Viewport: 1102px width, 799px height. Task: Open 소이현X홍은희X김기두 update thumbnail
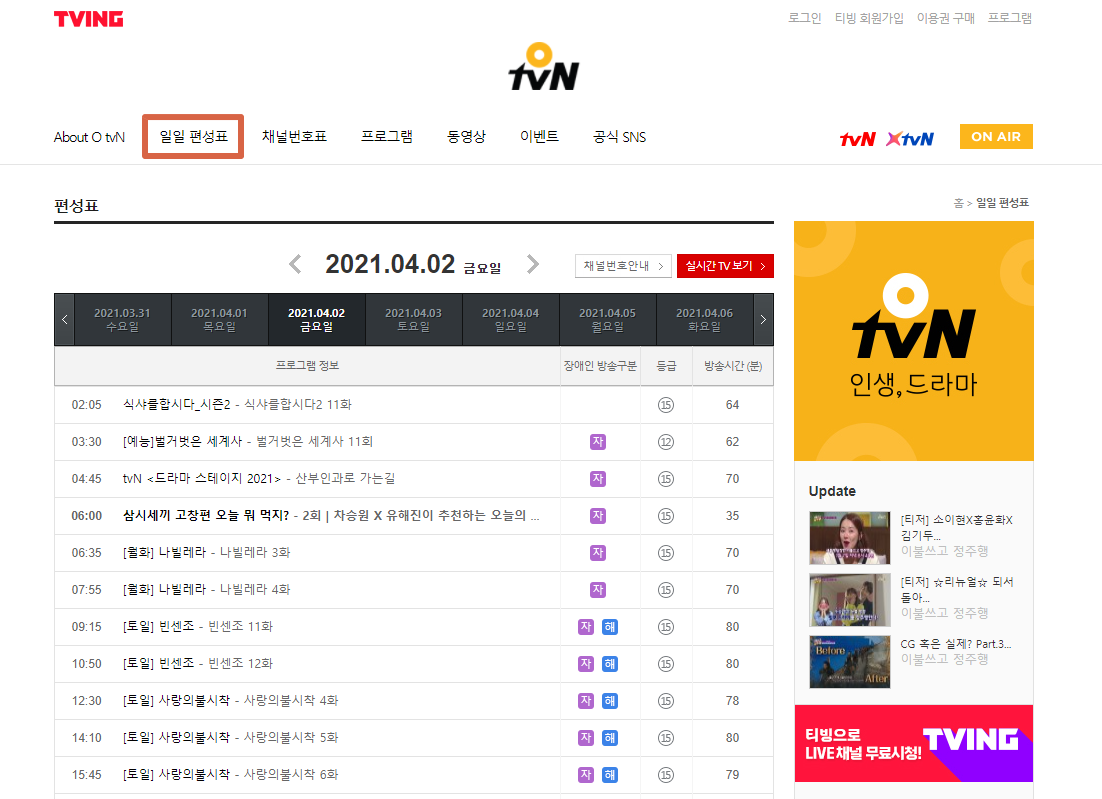click(x=850, y=538)
